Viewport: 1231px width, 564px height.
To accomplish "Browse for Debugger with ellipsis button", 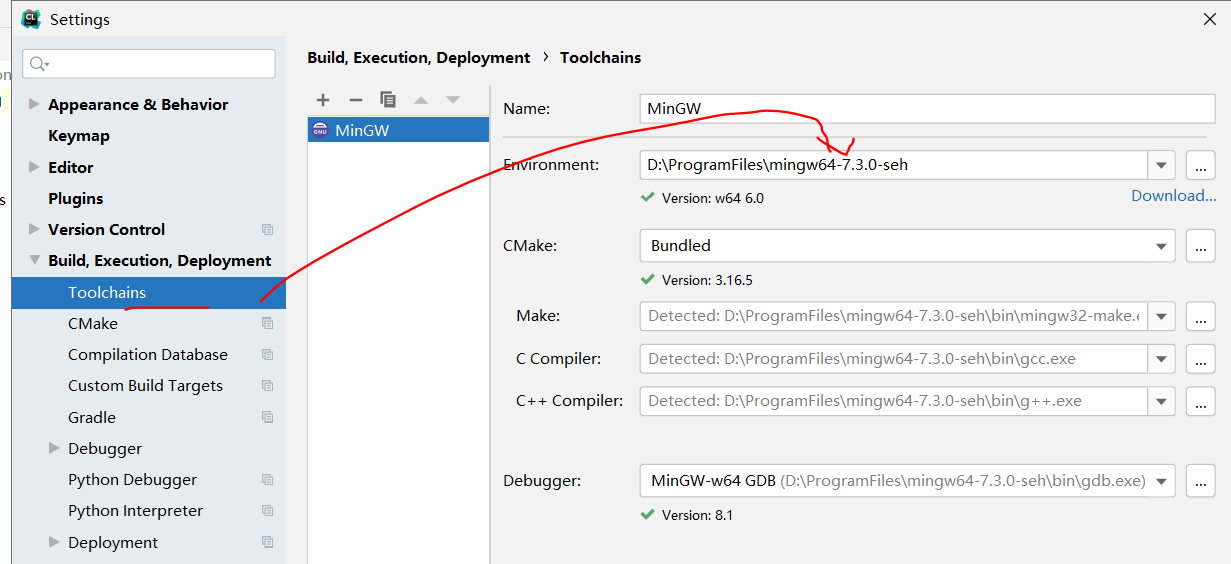I will pos(1200,481).
